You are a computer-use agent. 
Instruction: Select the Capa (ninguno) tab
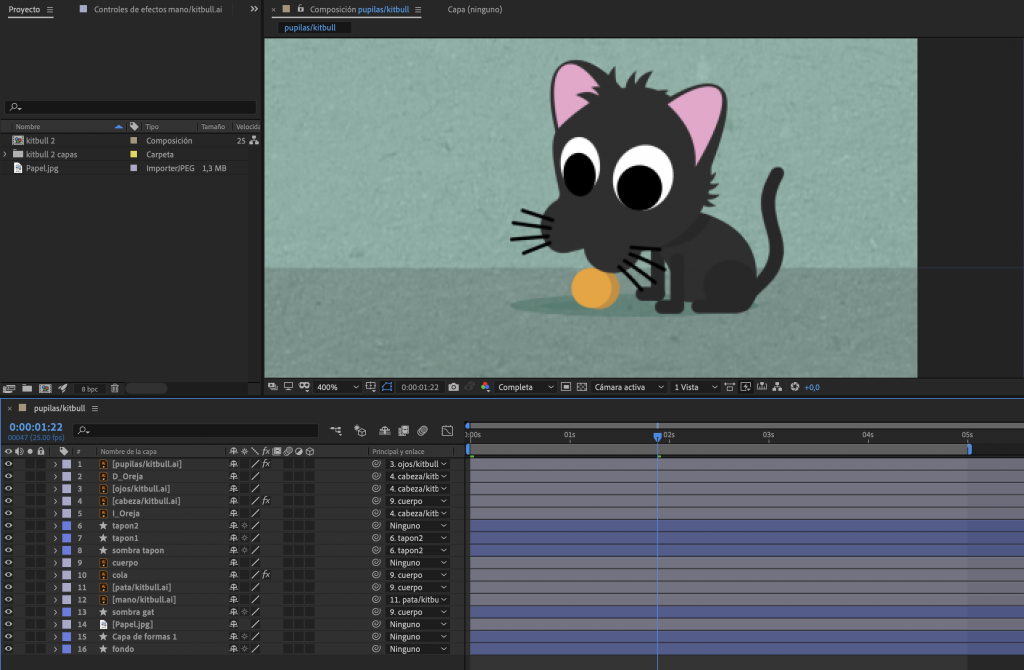[474, 9]
